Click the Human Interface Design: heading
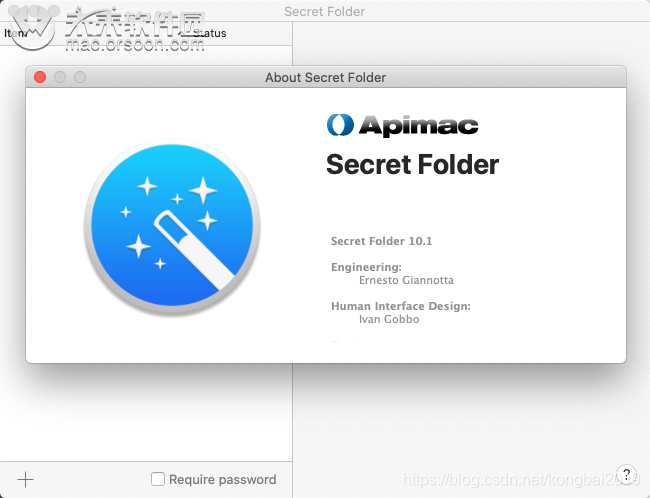This screenshot has width=650, height=498. pos(401,306)
